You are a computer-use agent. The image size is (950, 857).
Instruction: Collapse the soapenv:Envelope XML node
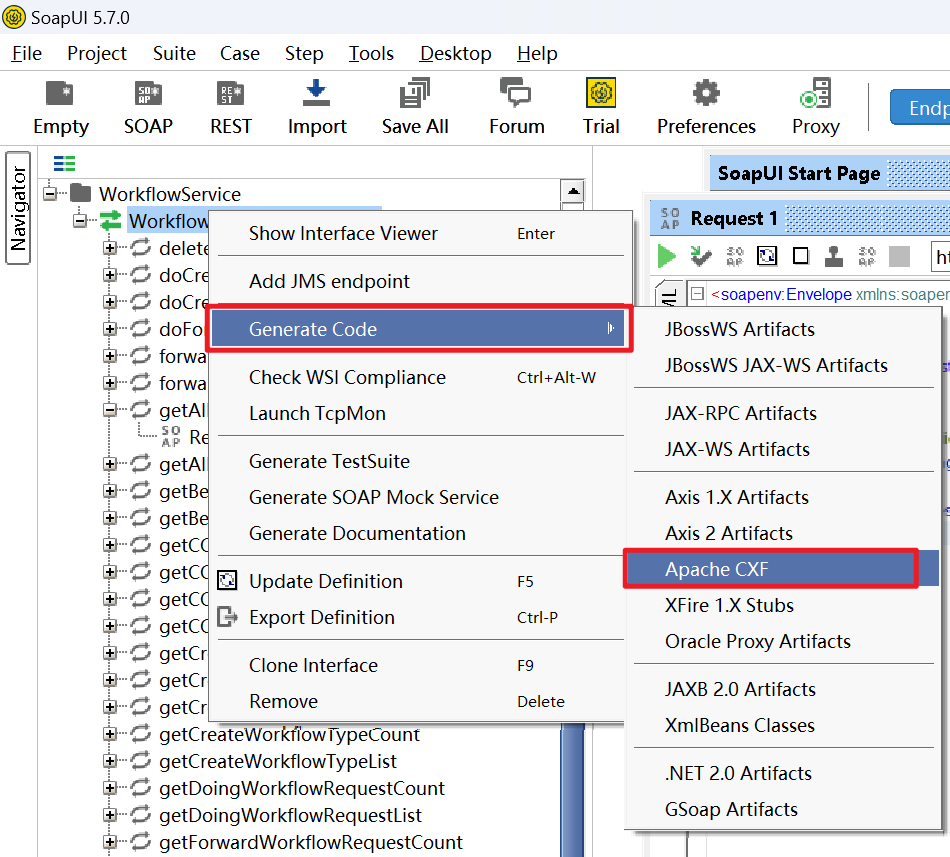(697, 294)
